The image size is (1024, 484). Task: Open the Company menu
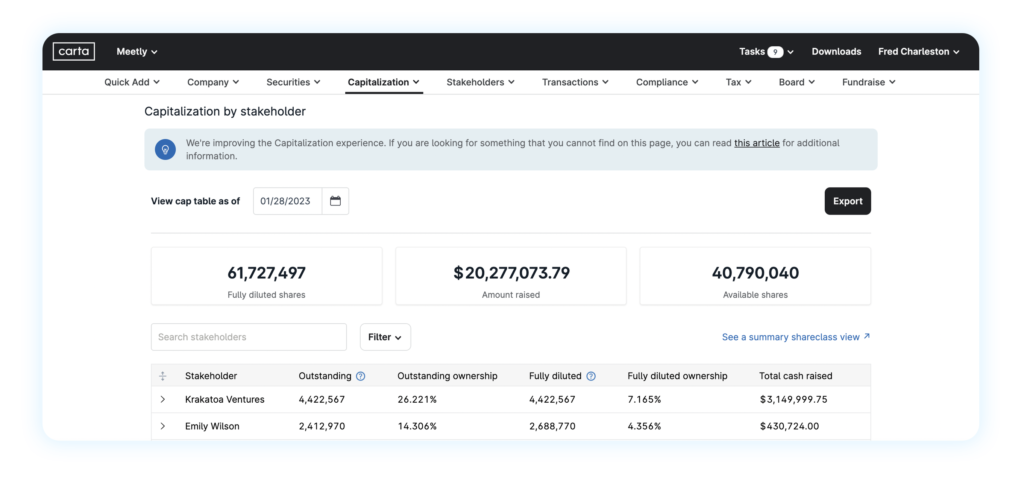point(213,82)
